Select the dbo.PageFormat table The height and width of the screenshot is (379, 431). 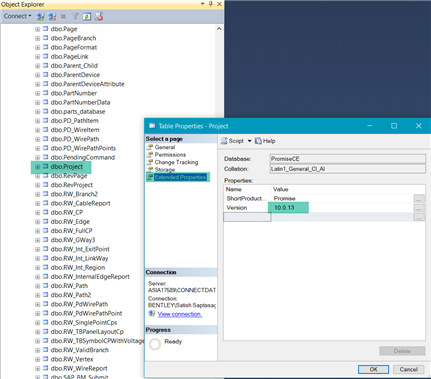[74, 47]
